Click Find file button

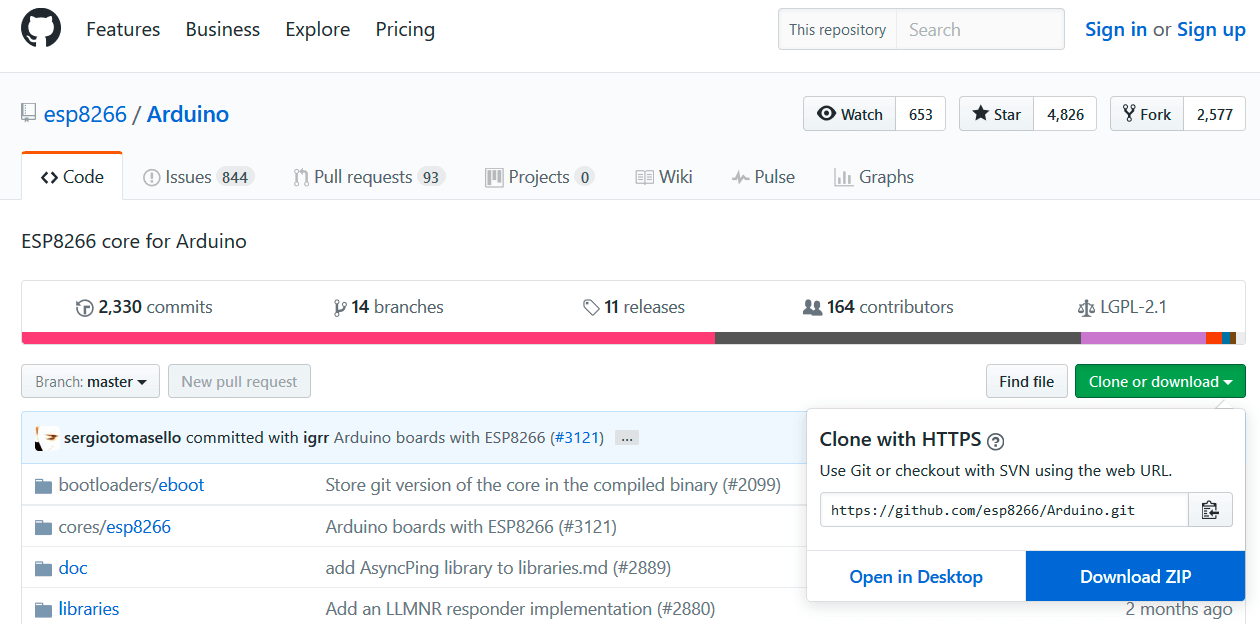tap(1026, 381)
